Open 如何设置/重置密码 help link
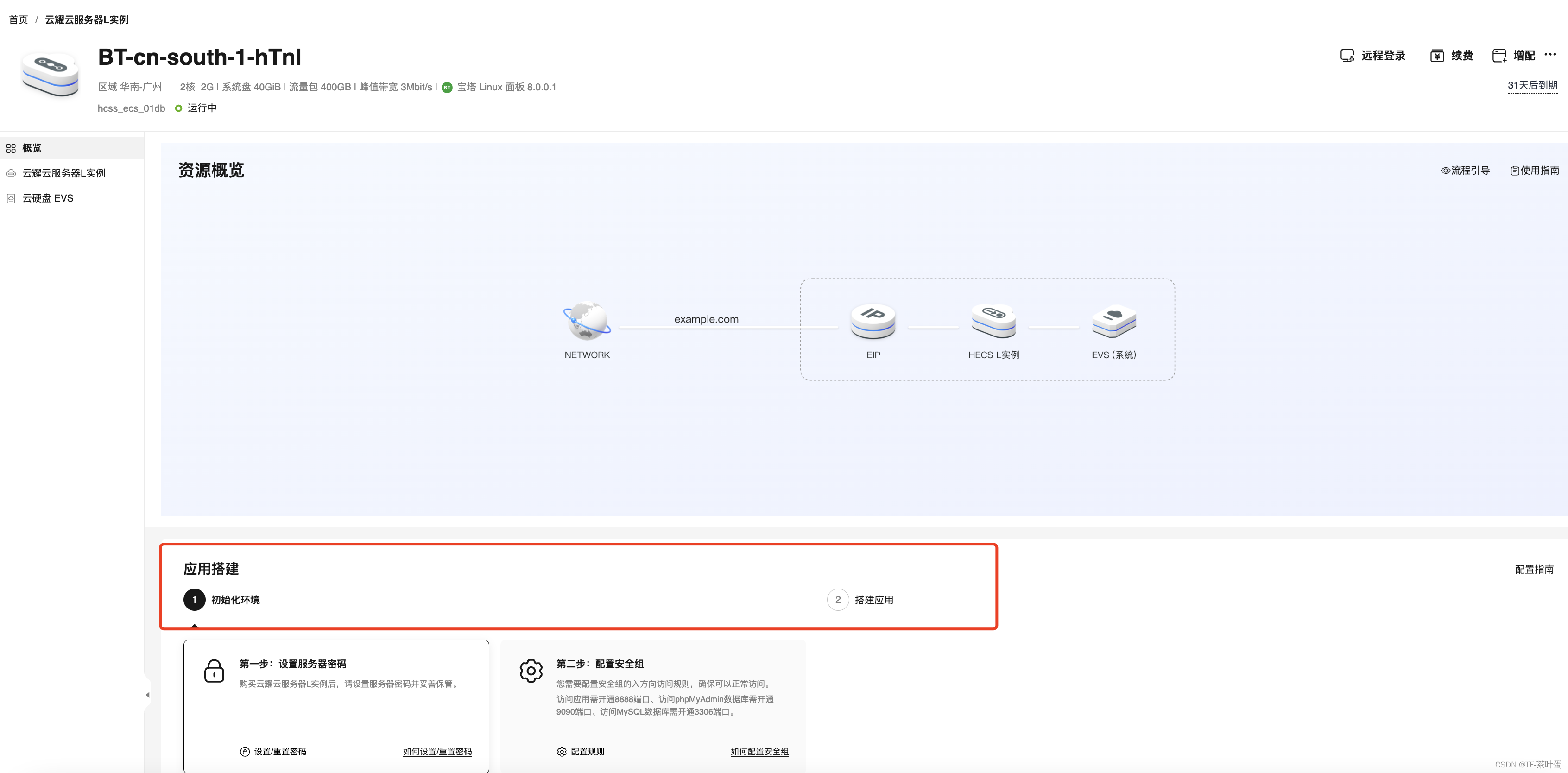The image size is (1568, 773). click(x=437, y=752)
